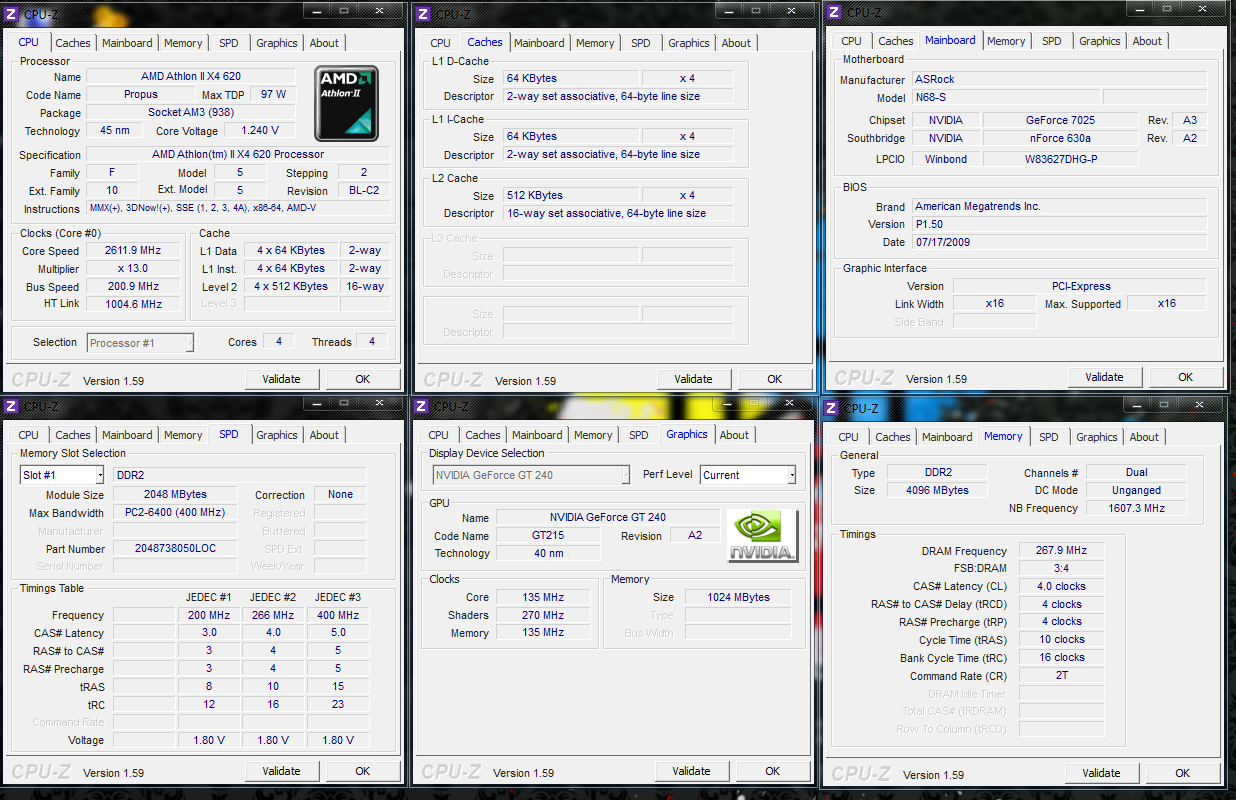Switch to Mainboard tab in the CPU-tab window
The image size is (1236, 800).
128,43
